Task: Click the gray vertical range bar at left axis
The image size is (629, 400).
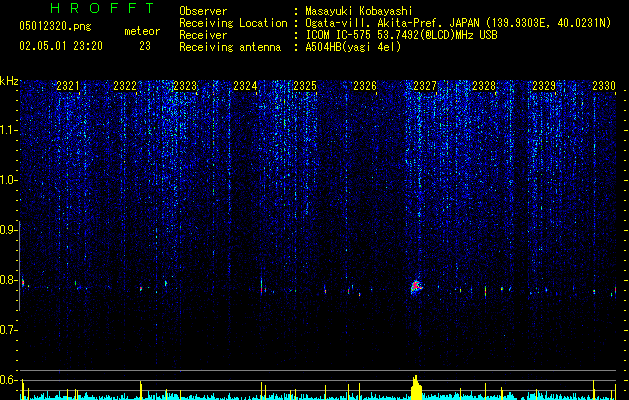Action: (20, 266)
